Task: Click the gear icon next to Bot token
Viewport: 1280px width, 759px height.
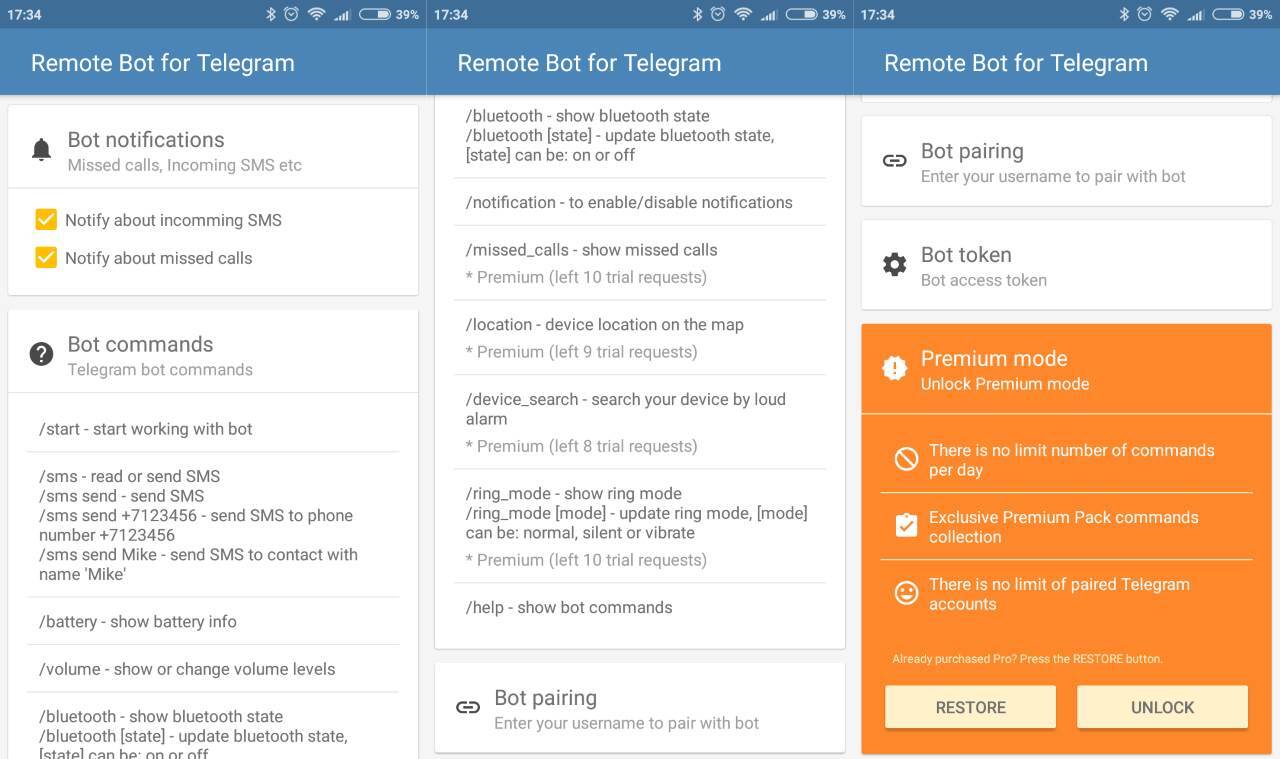Action: (x=894, y=265)
